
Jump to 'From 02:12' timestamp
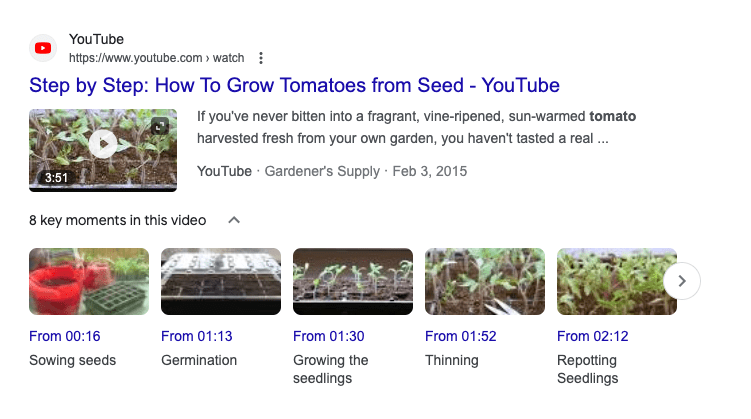[592, 336]
